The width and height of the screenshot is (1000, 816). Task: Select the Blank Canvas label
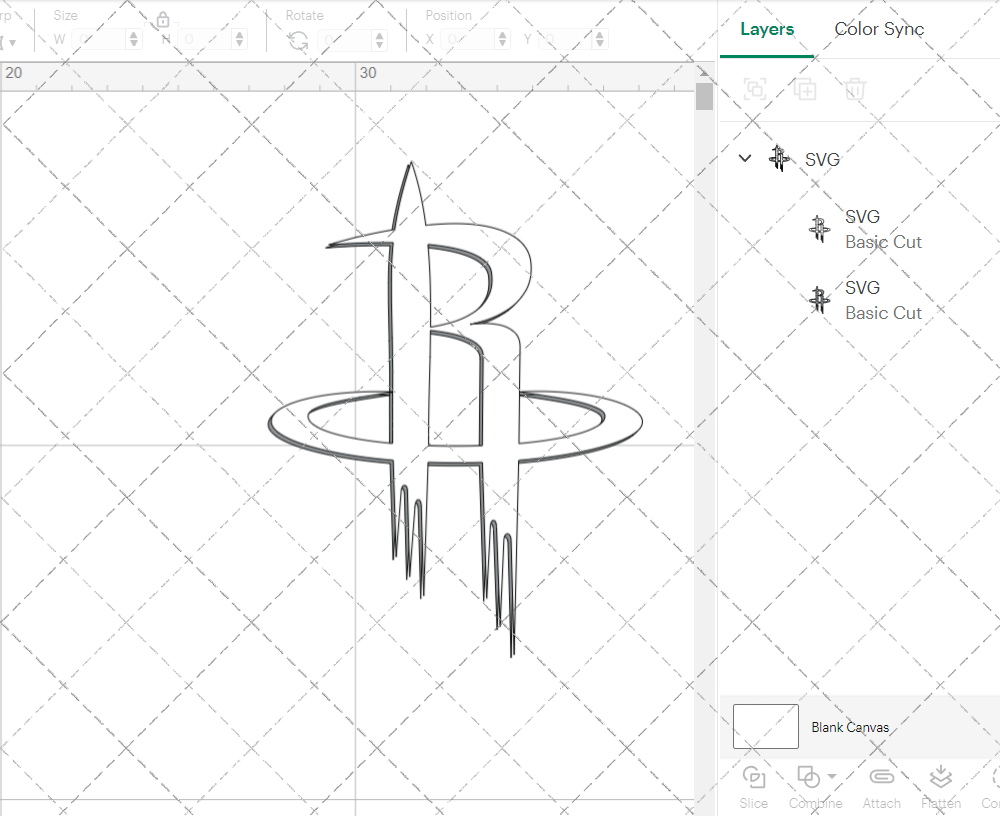coord(849,727)
